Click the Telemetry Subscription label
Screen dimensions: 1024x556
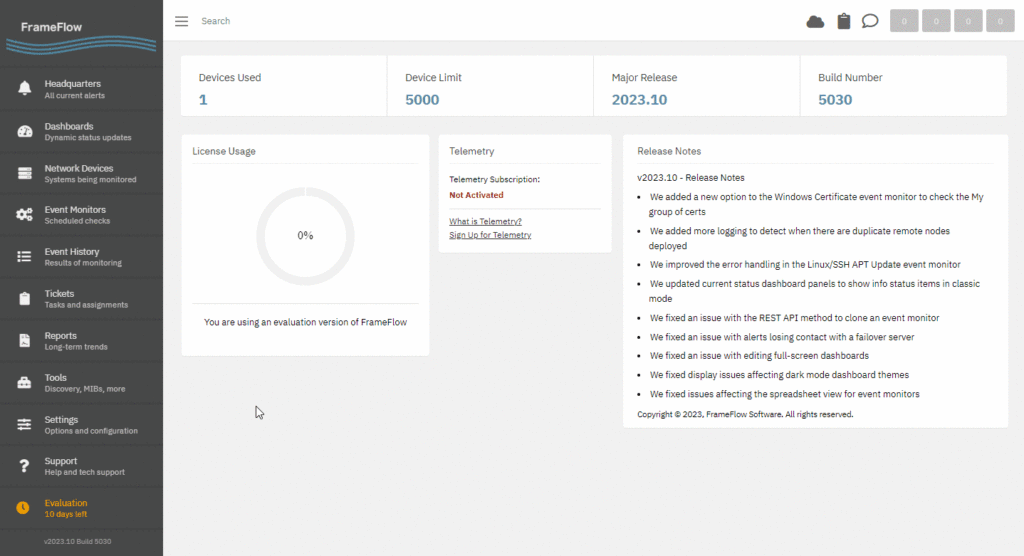pos(494,179)
